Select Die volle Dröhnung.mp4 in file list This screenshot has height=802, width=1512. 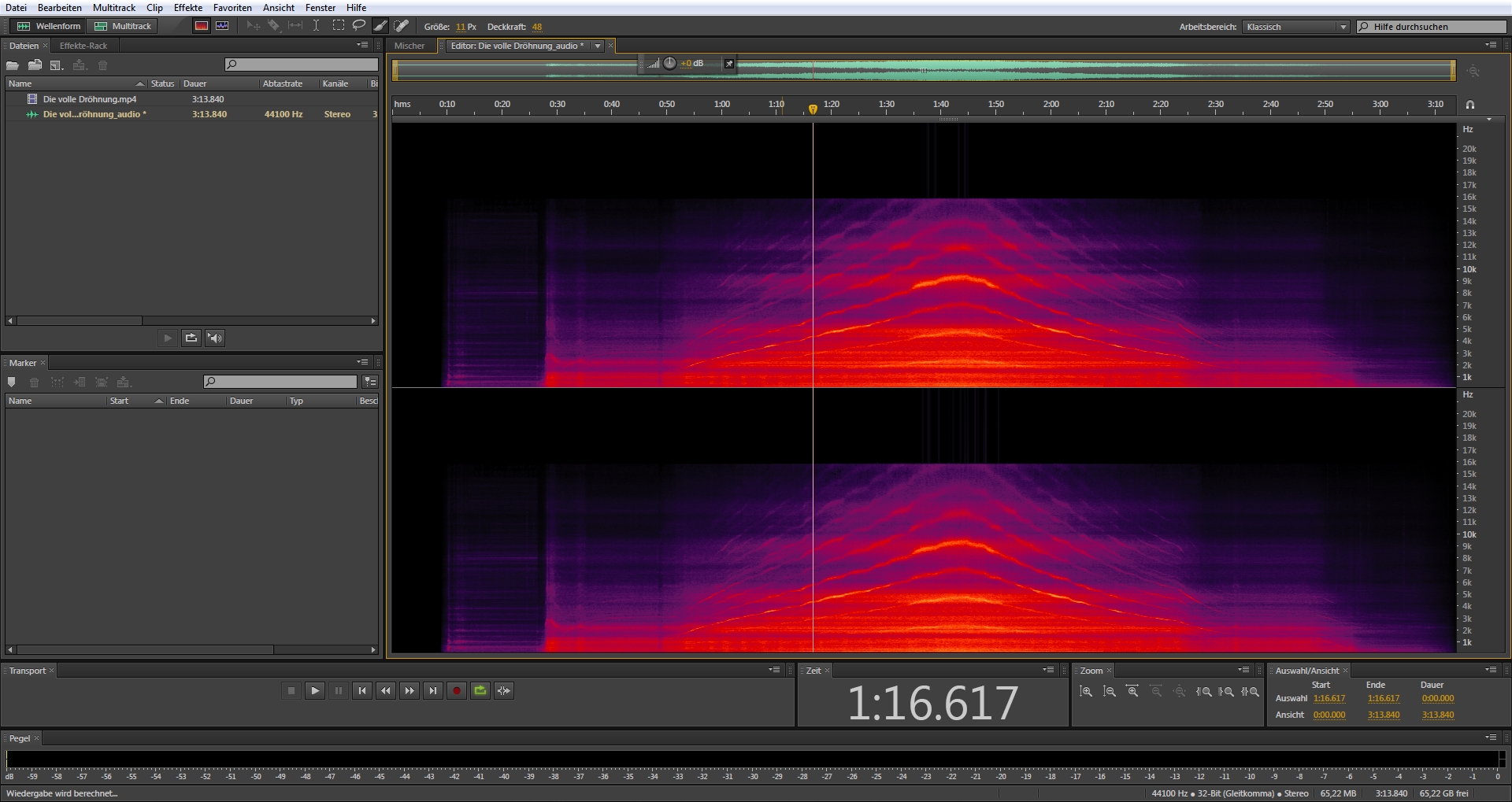pos(90,99)
